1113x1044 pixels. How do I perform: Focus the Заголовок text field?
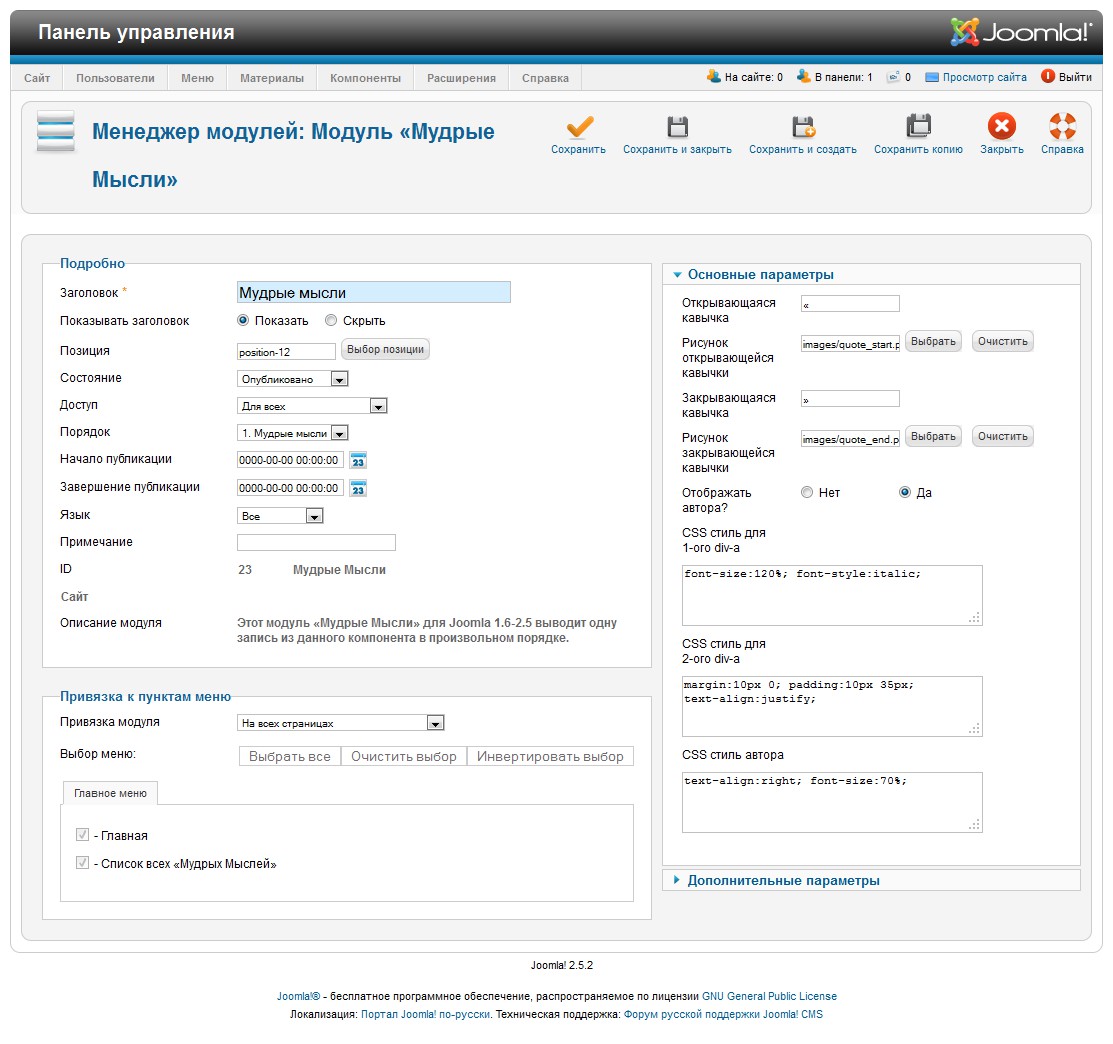(x=373, y=292)
